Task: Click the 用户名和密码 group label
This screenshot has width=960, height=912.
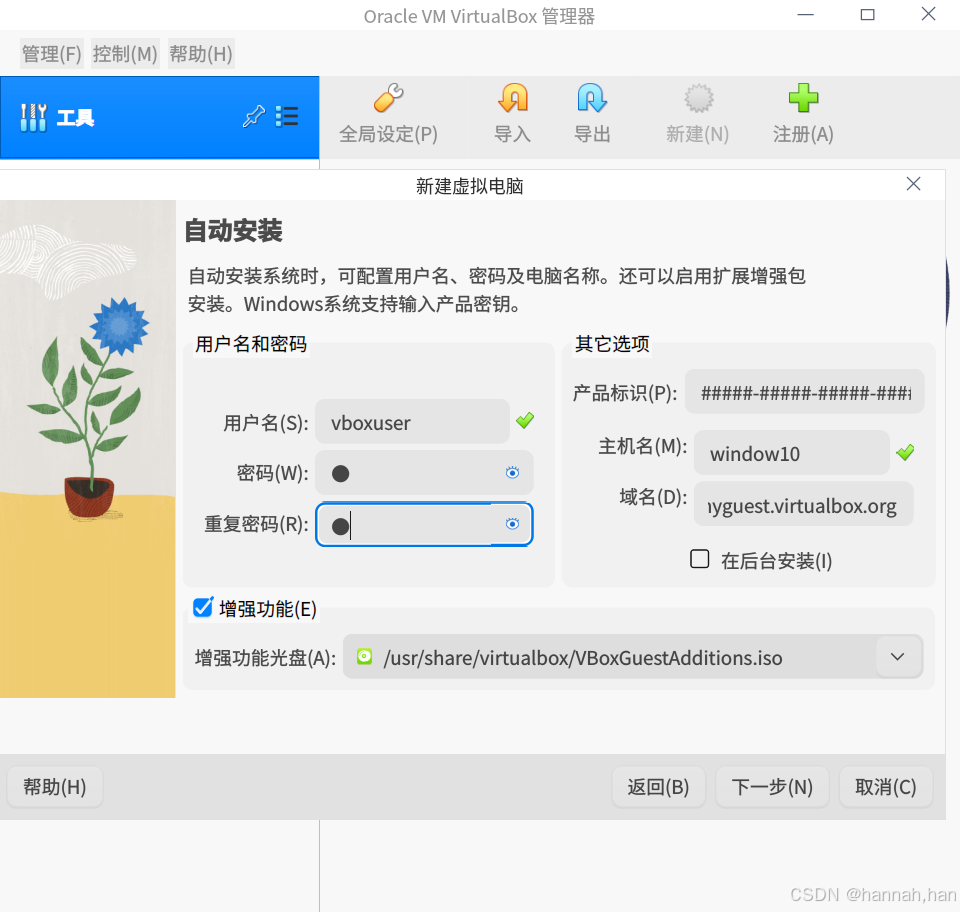Action: pos(251,344)
